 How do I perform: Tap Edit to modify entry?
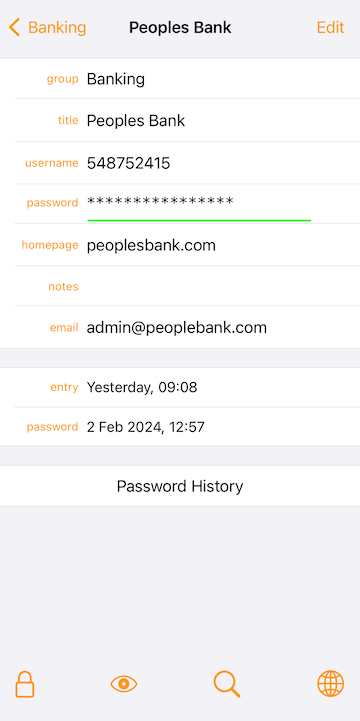(x=330, y=28)
